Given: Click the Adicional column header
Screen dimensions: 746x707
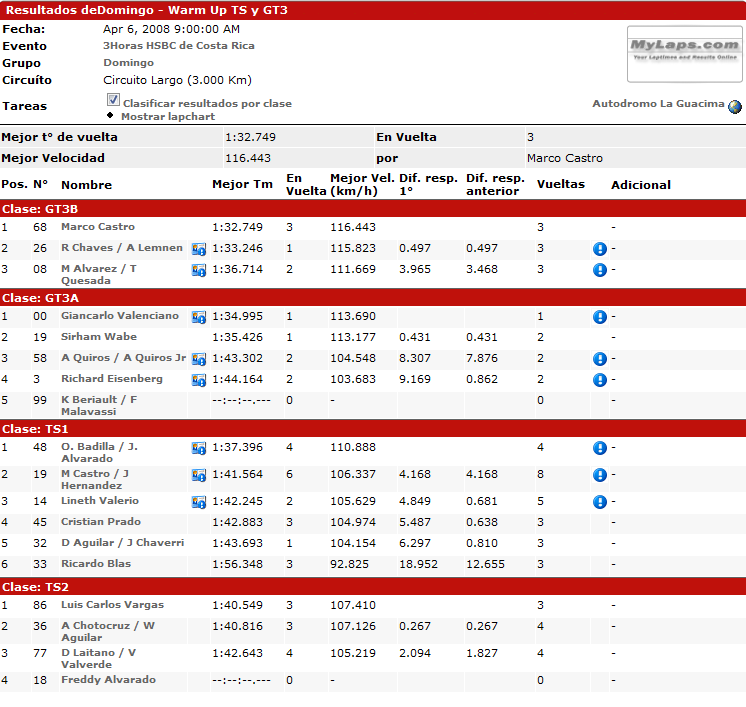Looking at the screenshot, I should pyautogui.click(x=641, y=185).
